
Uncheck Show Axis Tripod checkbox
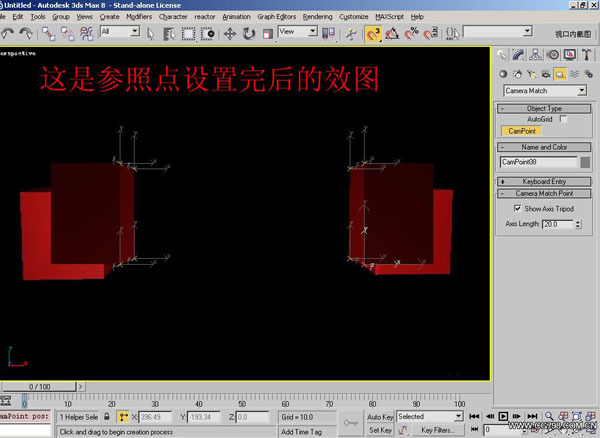click(517, 208)
